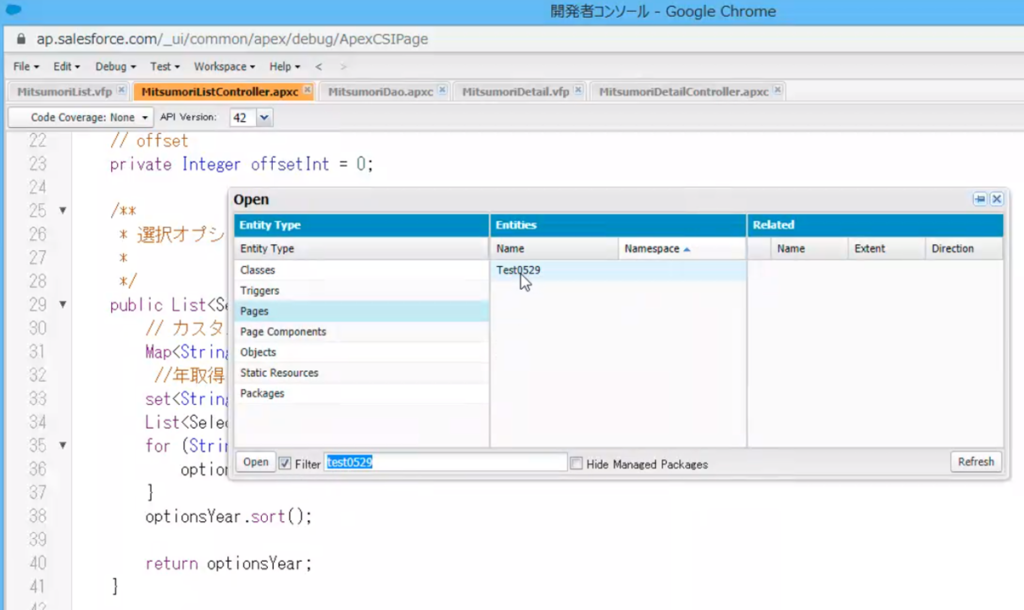Click the filter text field
The height and width of the screenshot is (610, 1024).
(x=445, y=462)
